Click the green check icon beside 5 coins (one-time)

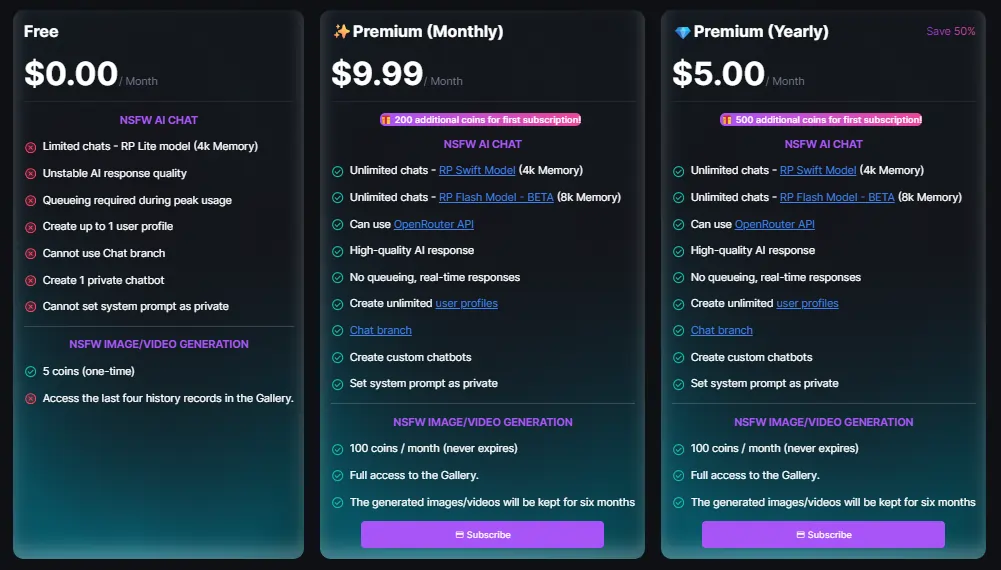31,372
